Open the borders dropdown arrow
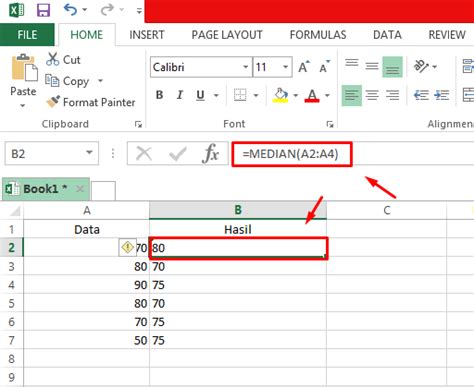 (256, 96)
